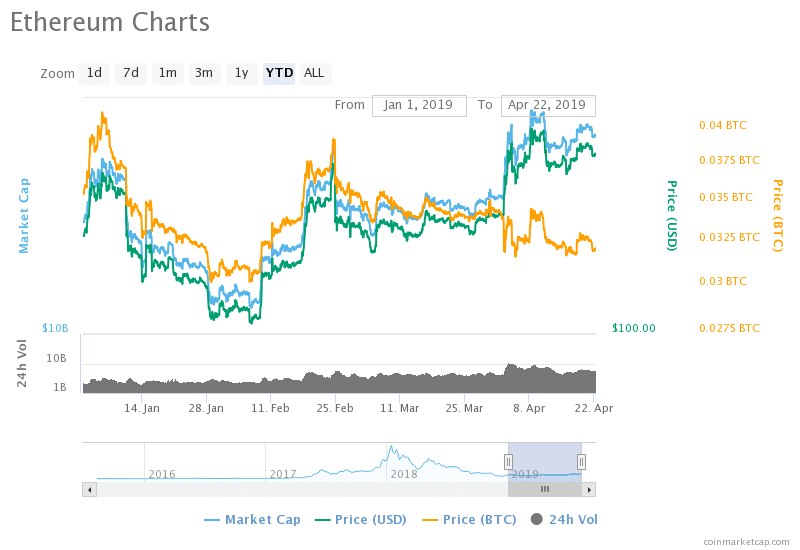Click the To date field Apr 22, 2019
Screen dimensions: 800x550
tap(548, 106)
